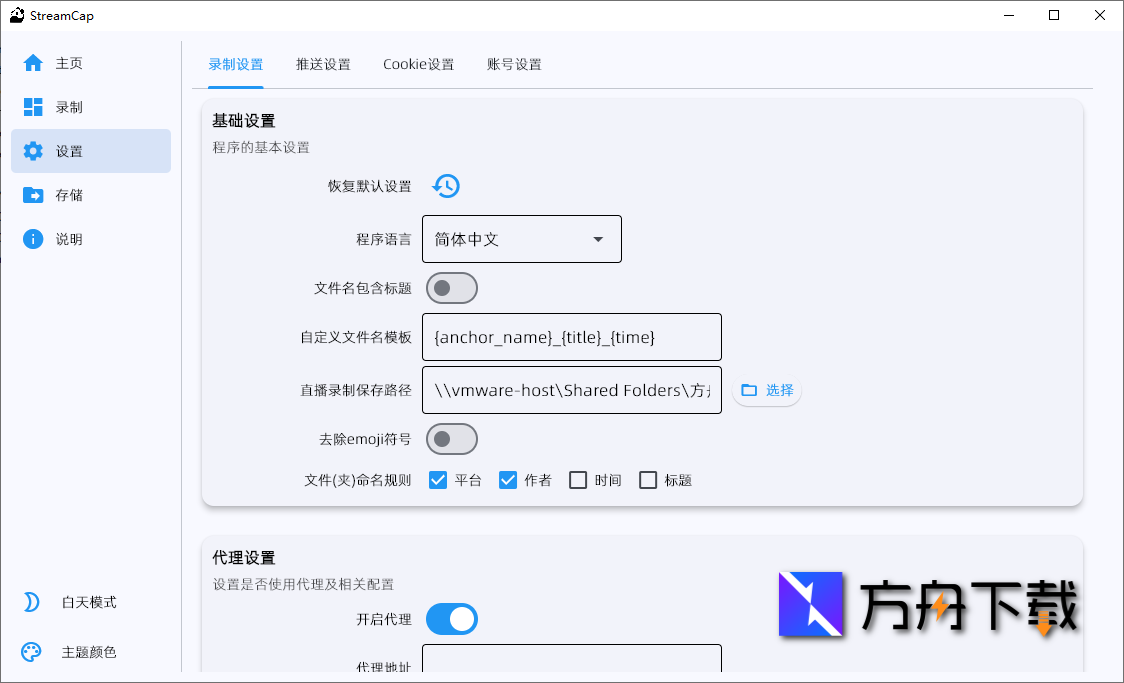Click the recording save path input field
Image resolution: width=1124 pixels, height=683 pixels.
(x=571, y=390)
